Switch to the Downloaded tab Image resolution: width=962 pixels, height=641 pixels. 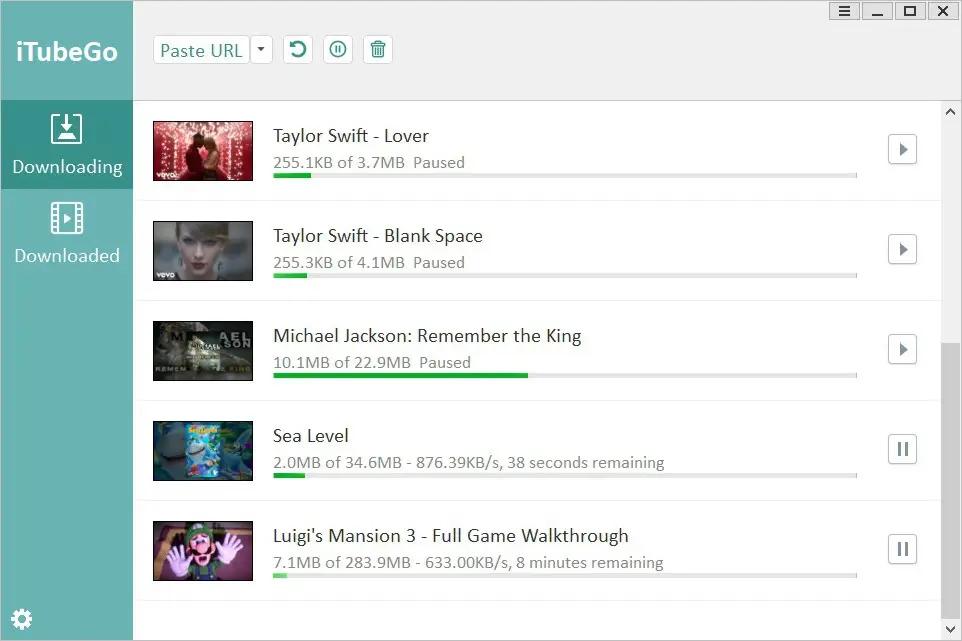click(x=67, y=234)
